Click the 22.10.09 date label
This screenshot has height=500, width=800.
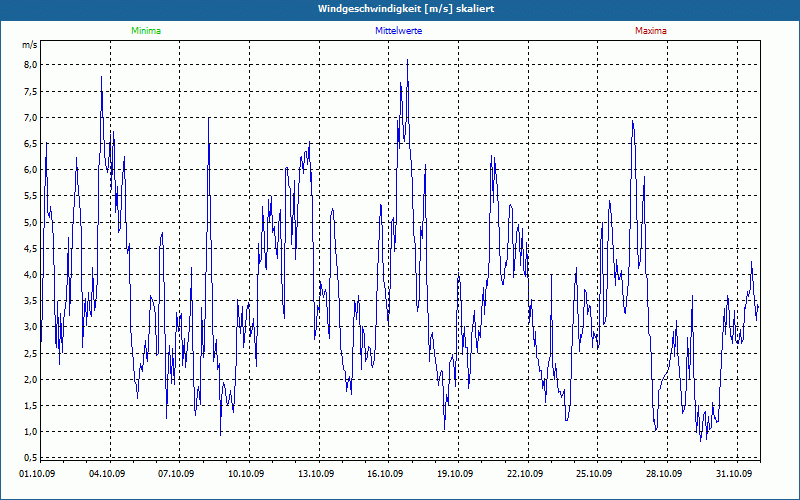(x=526, y=474)
